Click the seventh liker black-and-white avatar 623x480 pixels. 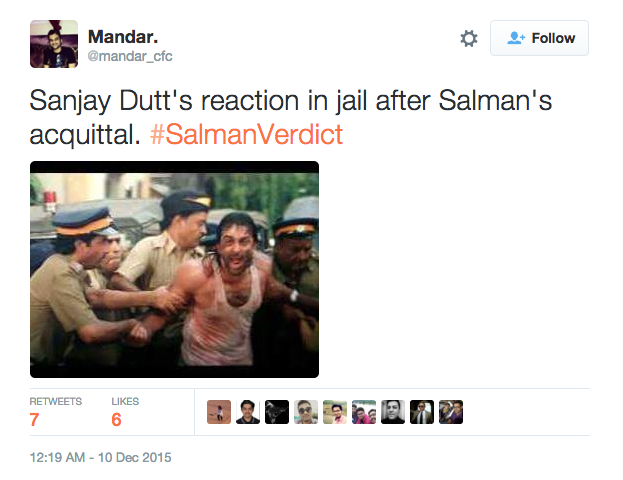coord(393,412)
